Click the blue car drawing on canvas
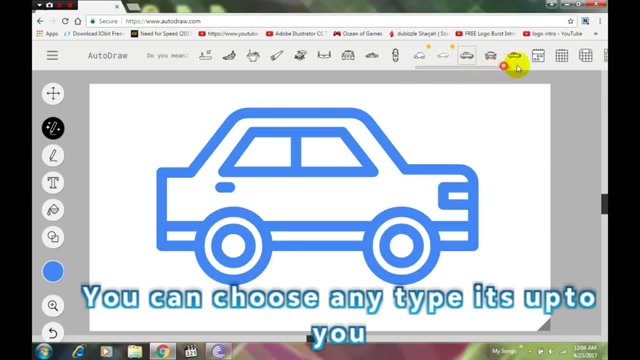The width and height of the screenshot is (640, 360). point(317,195)
